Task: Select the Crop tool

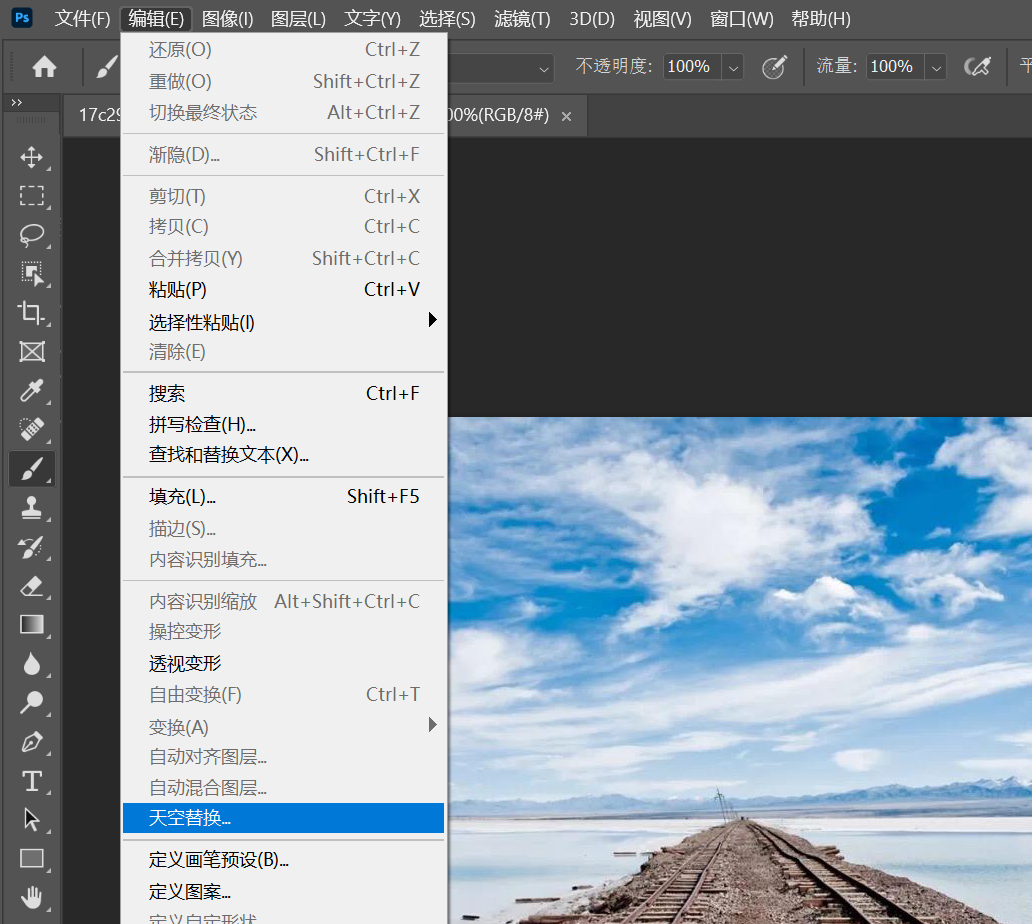Action: click(32, 313)
